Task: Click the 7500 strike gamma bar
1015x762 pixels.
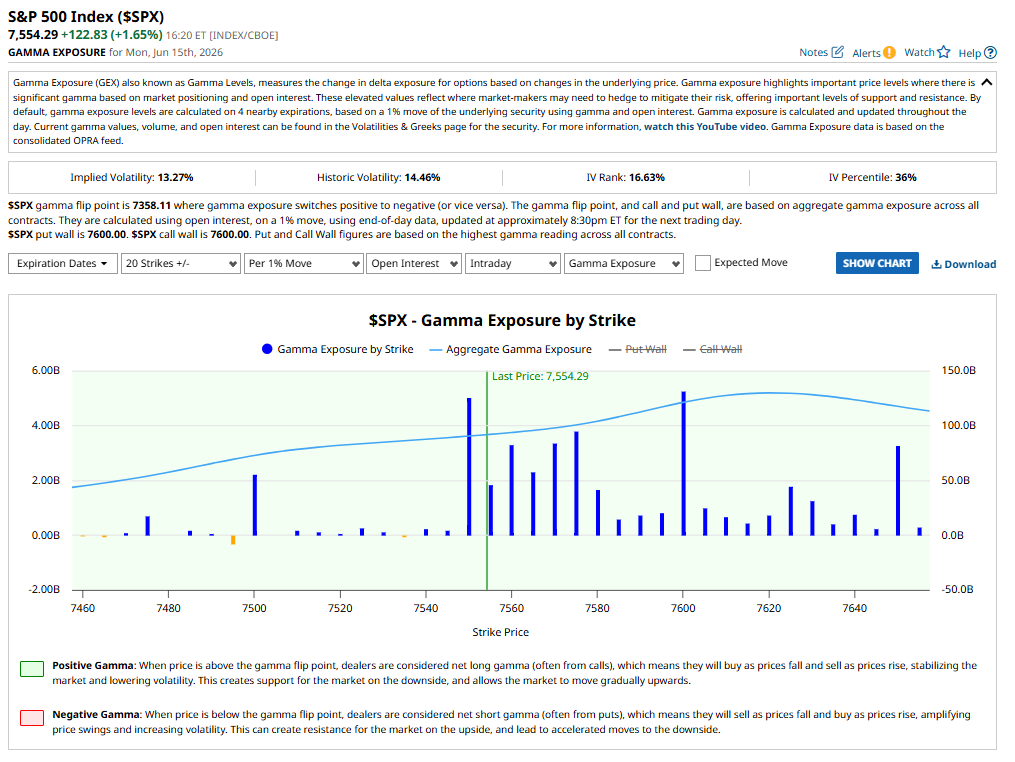Action: 254,505
